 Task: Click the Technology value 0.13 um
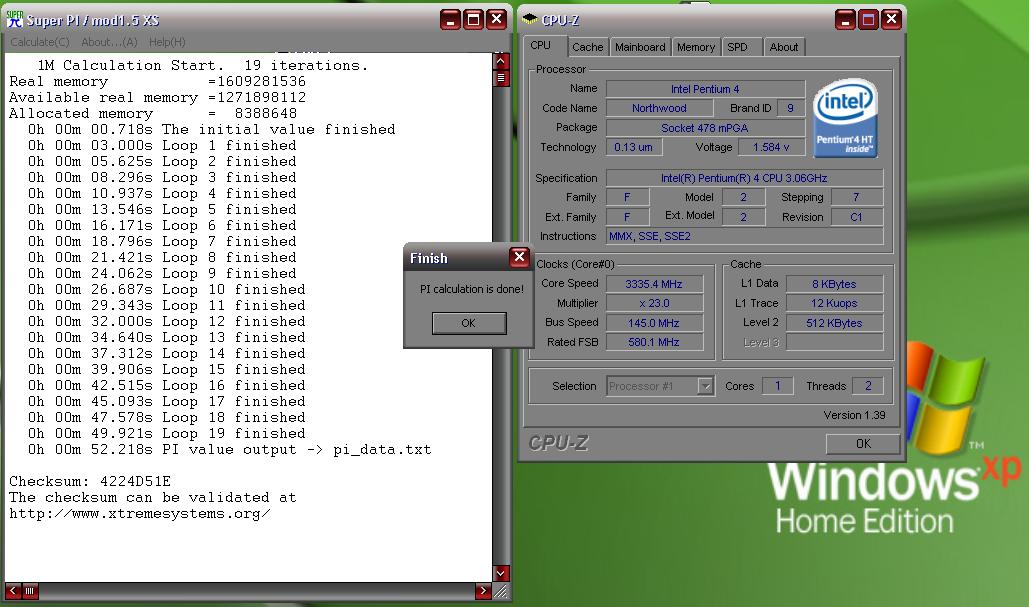[x=633, y=148]
